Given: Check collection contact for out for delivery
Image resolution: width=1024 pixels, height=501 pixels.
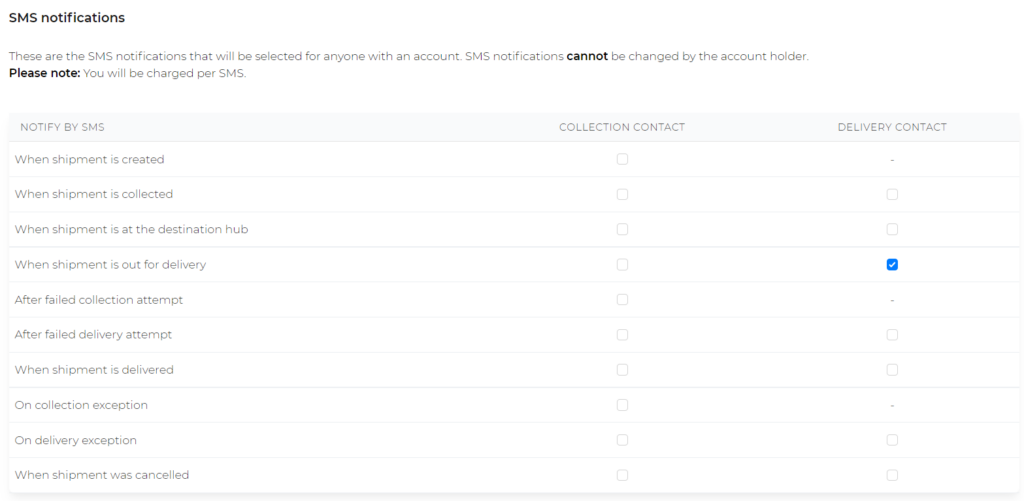Looking at the screenshot, I should point(622,265).
